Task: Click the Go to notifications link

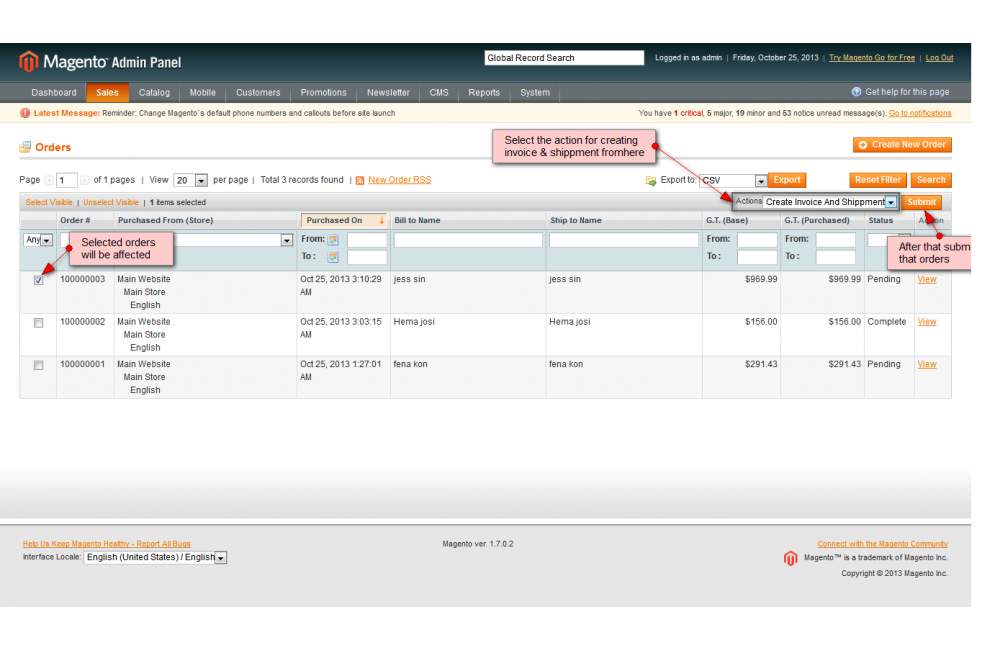Action: [920, 113]
